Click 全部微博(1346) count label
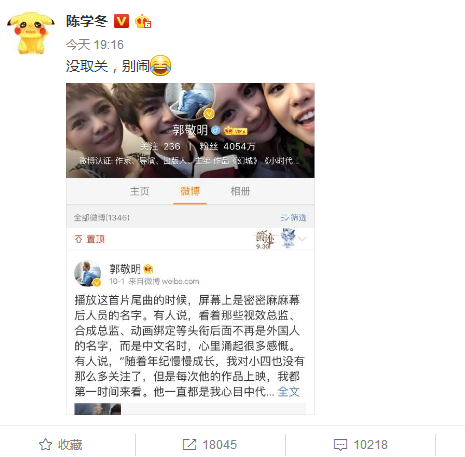 tap(102, 218)
